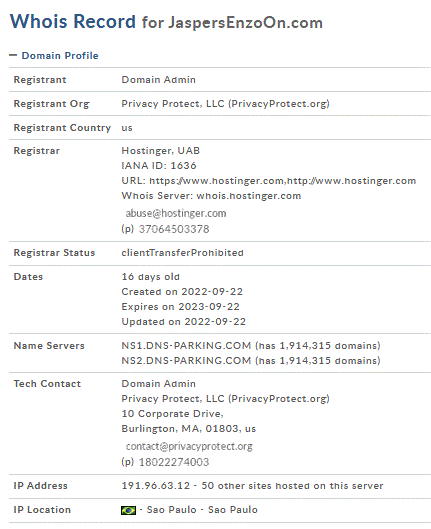Click tech contact phone 18022274003
Image resolution: width=431 pixels, height=529 pixels.
(174, 462)
